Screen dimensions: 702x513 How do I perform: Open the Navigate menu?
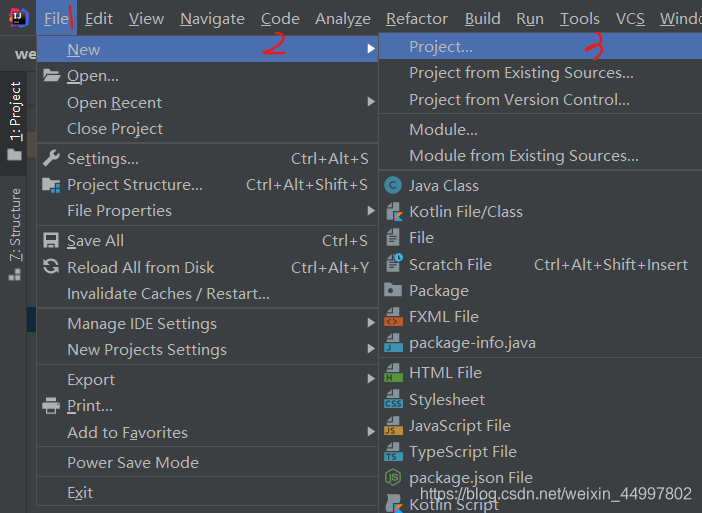click(212, 18)
